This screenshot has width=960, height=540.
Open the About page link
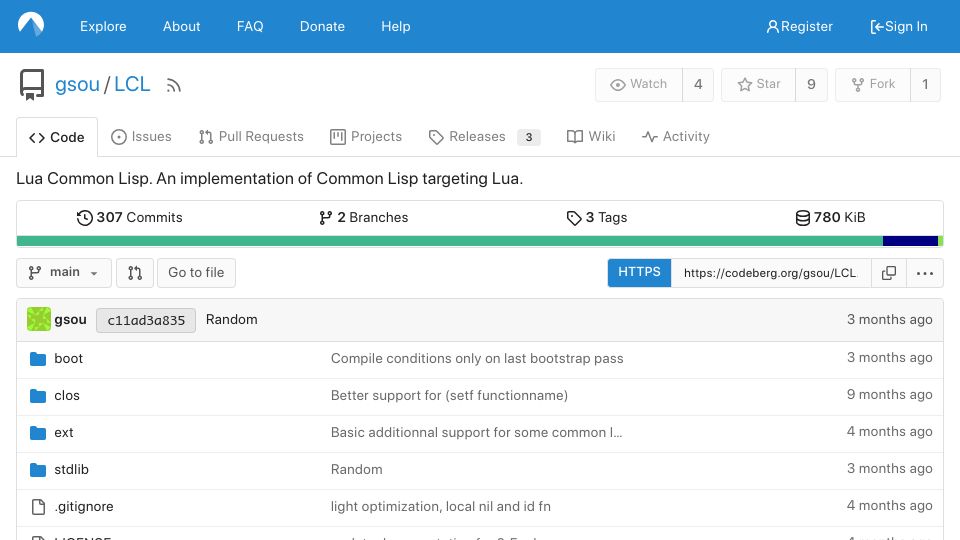(181, 26)
